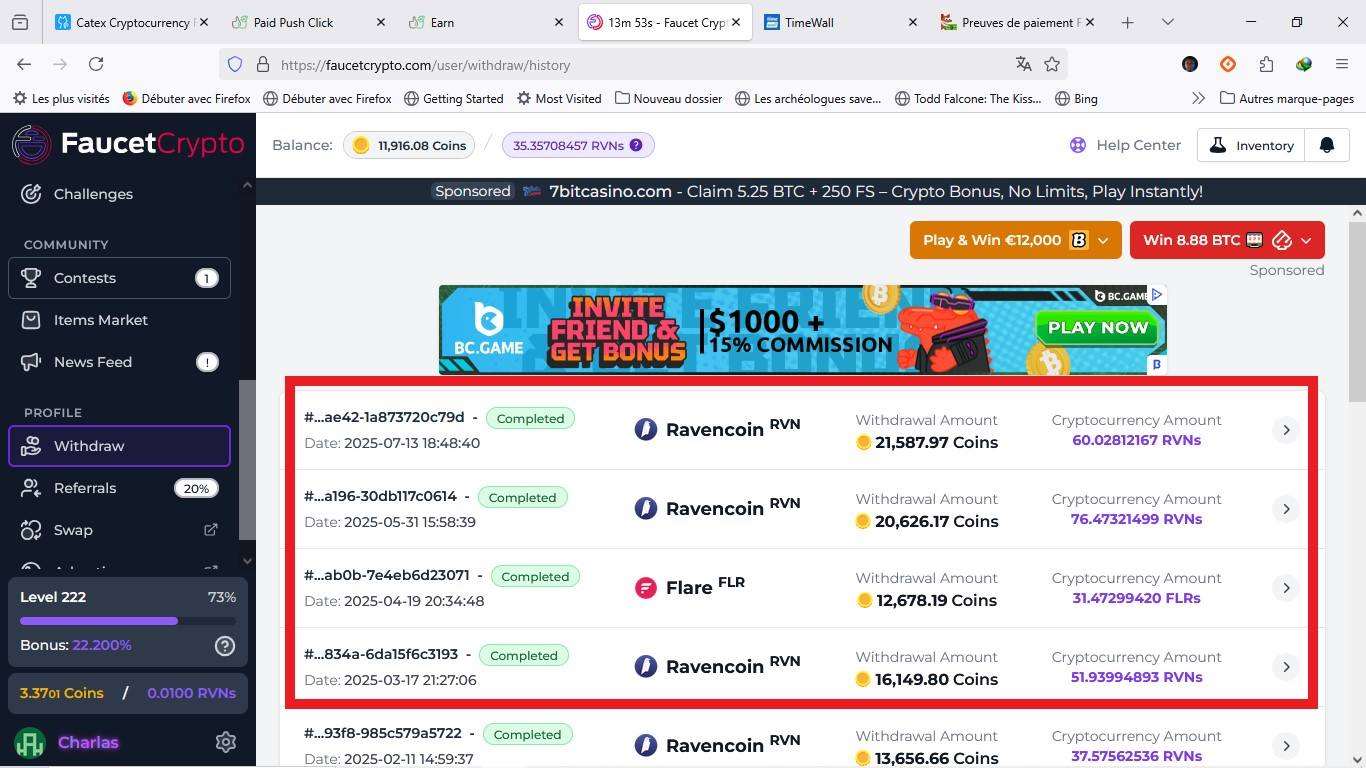The height and width of the screenshot is (768, 1366).
Task: List all tabs with the dropdown arrow
Action: (1167, 22)
